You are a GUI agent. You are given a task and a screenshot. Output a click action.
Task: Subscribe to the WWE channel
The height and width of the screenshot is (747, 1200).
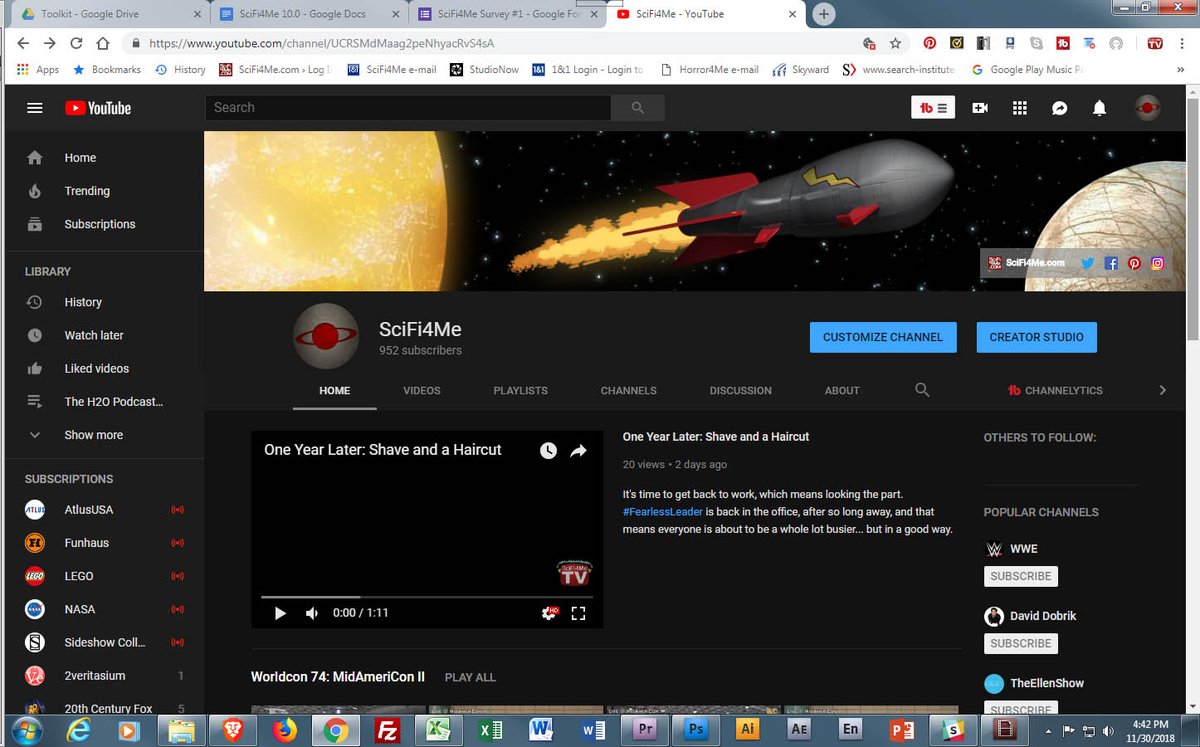[x=1020, y=576]
